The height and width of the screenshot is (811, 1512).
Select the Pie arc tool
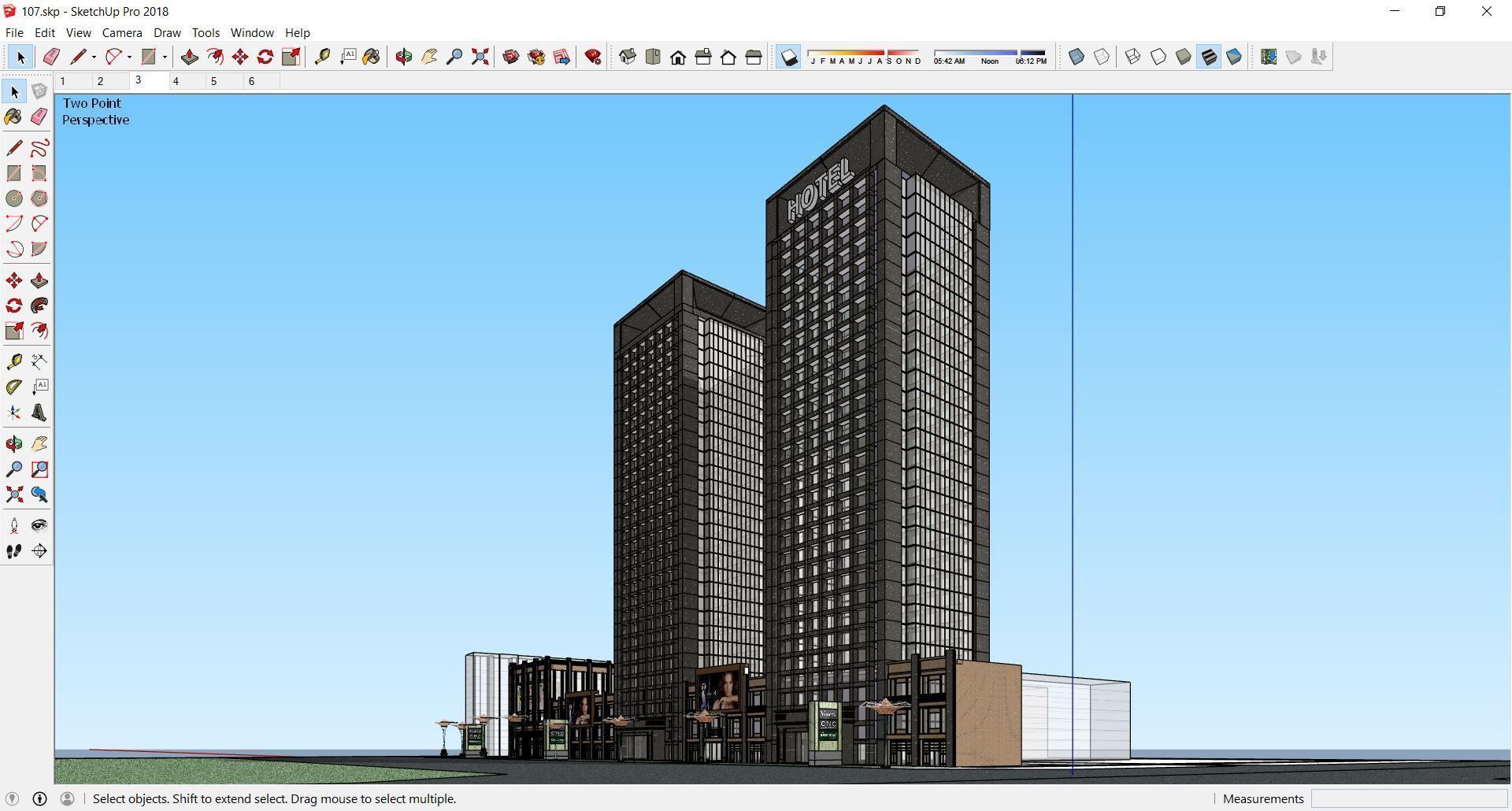point(39,250)
